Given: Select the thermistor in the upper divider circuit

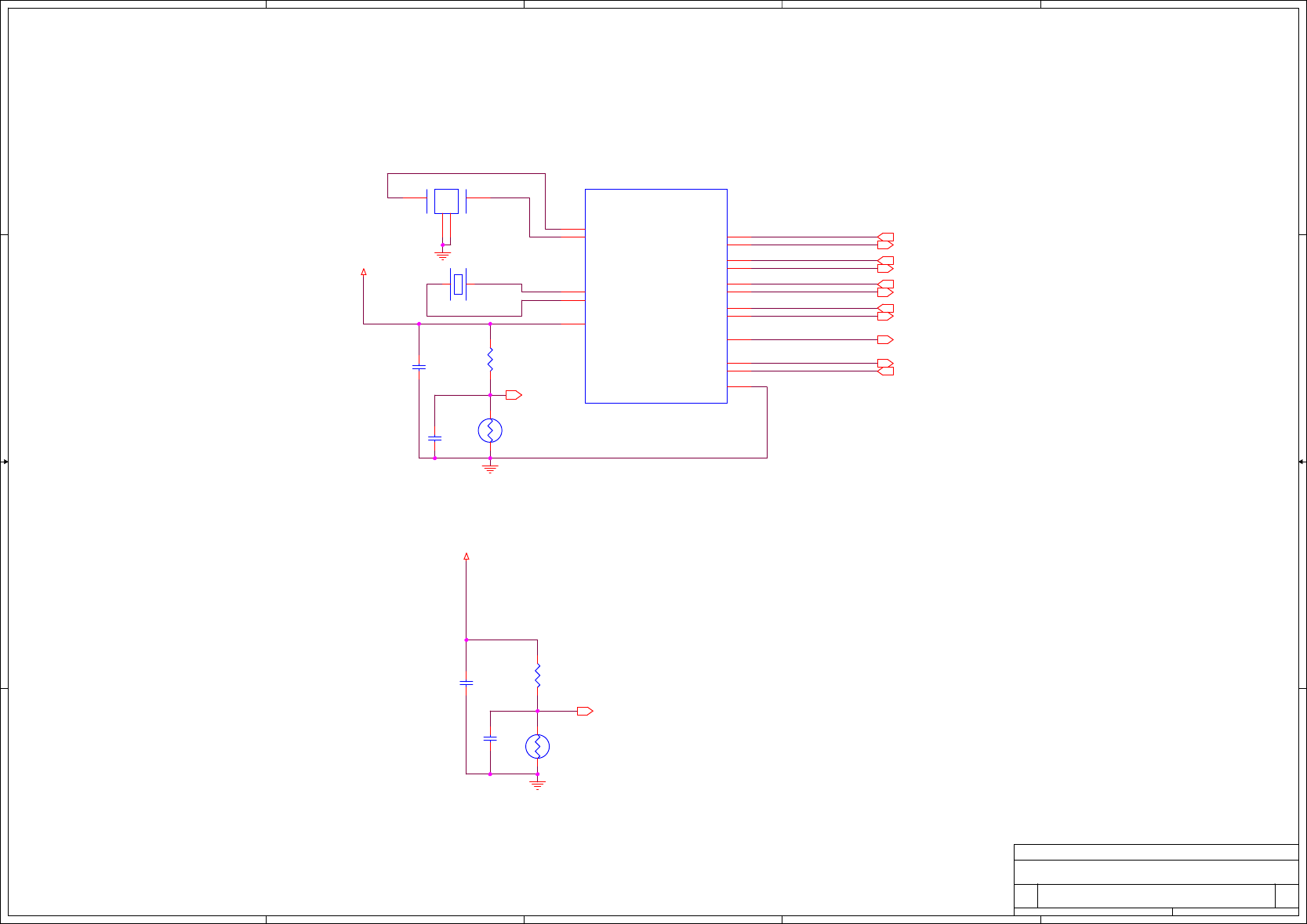Looking at the screenshot, I should [x=490, y=430].
